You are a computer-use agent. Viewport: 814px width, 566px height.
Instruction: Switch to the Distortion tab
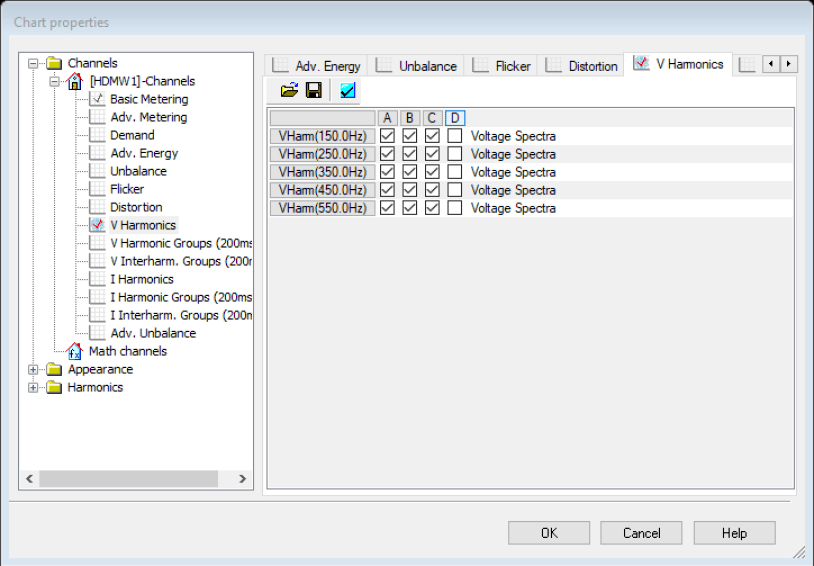coord(582,66)
